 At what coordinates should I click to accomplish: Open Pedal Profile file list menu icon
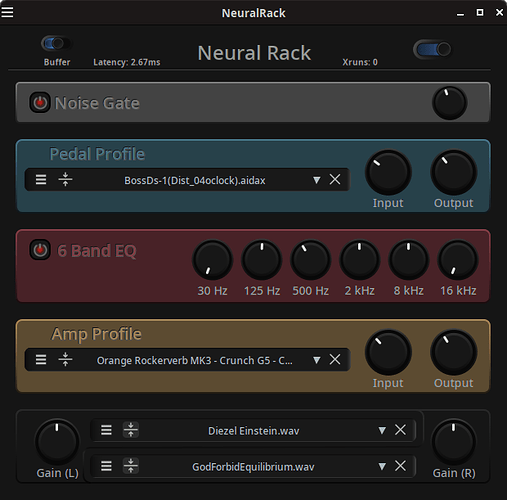click(x=41, y=180)
